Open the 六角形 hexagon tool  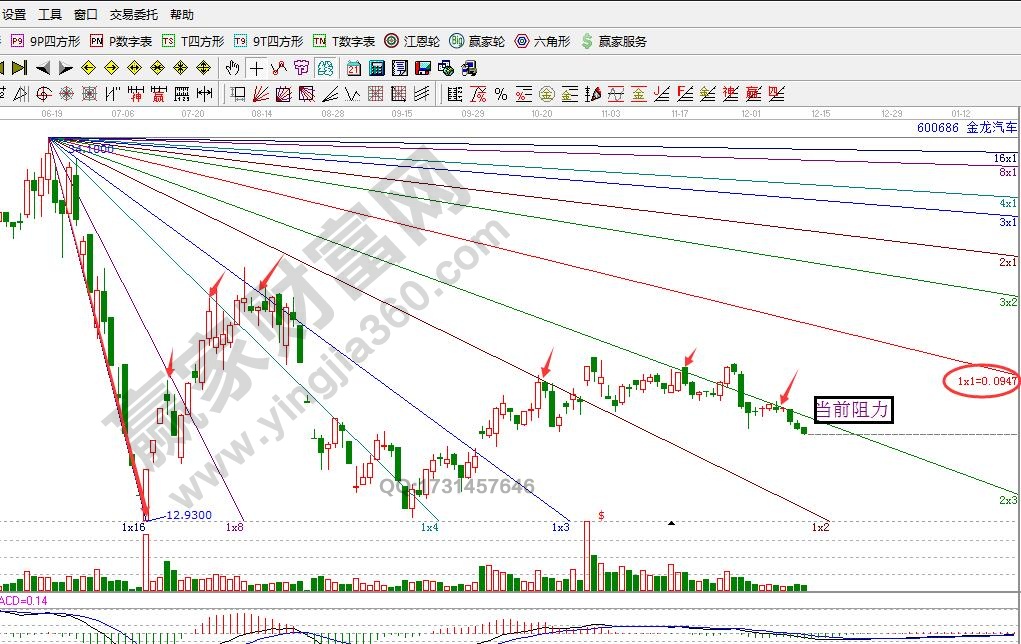click(x=542, y=41)
